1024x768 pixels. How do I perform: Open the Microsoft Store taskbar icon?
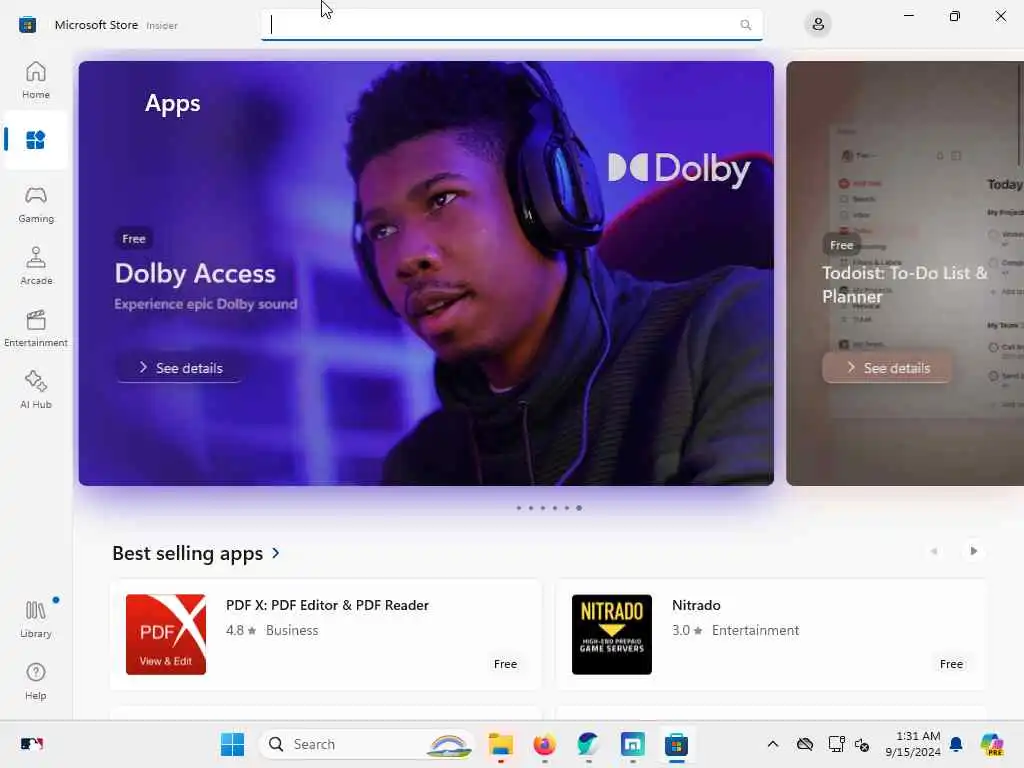point(677,744)
